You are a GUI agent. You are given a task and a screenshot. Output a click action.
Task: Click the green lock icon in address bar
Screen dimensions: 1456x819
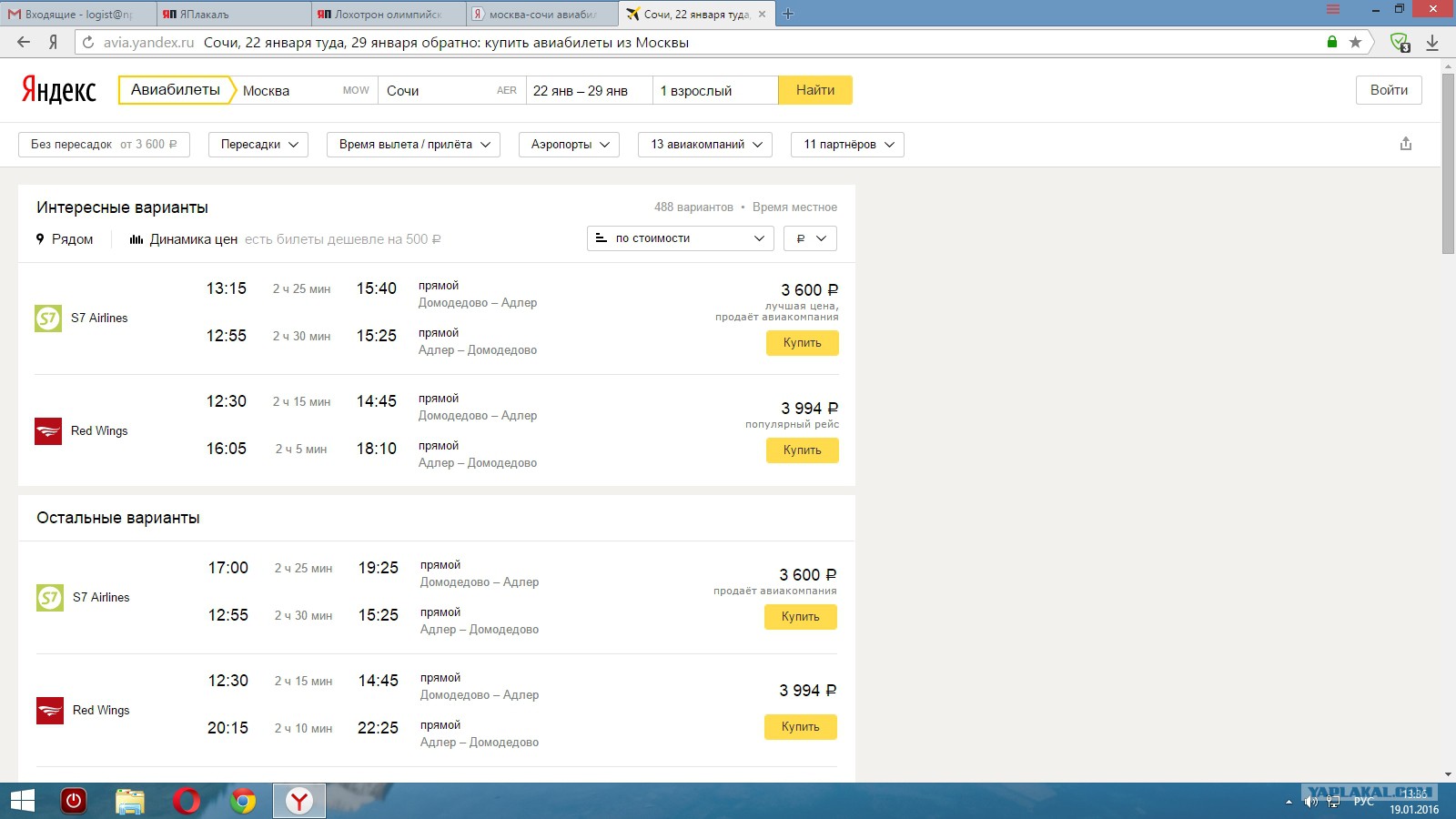[1332, 42]
